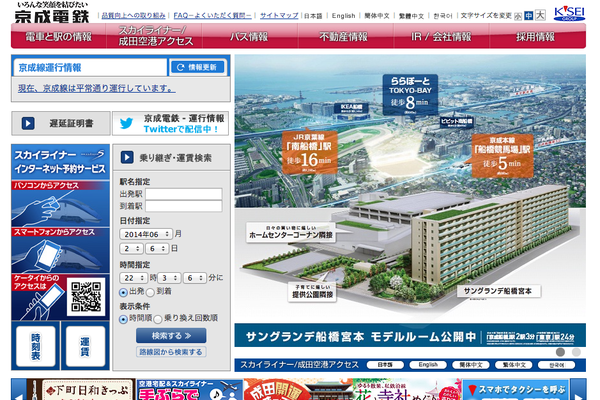Select the 出発 radio button

(123, 292)
